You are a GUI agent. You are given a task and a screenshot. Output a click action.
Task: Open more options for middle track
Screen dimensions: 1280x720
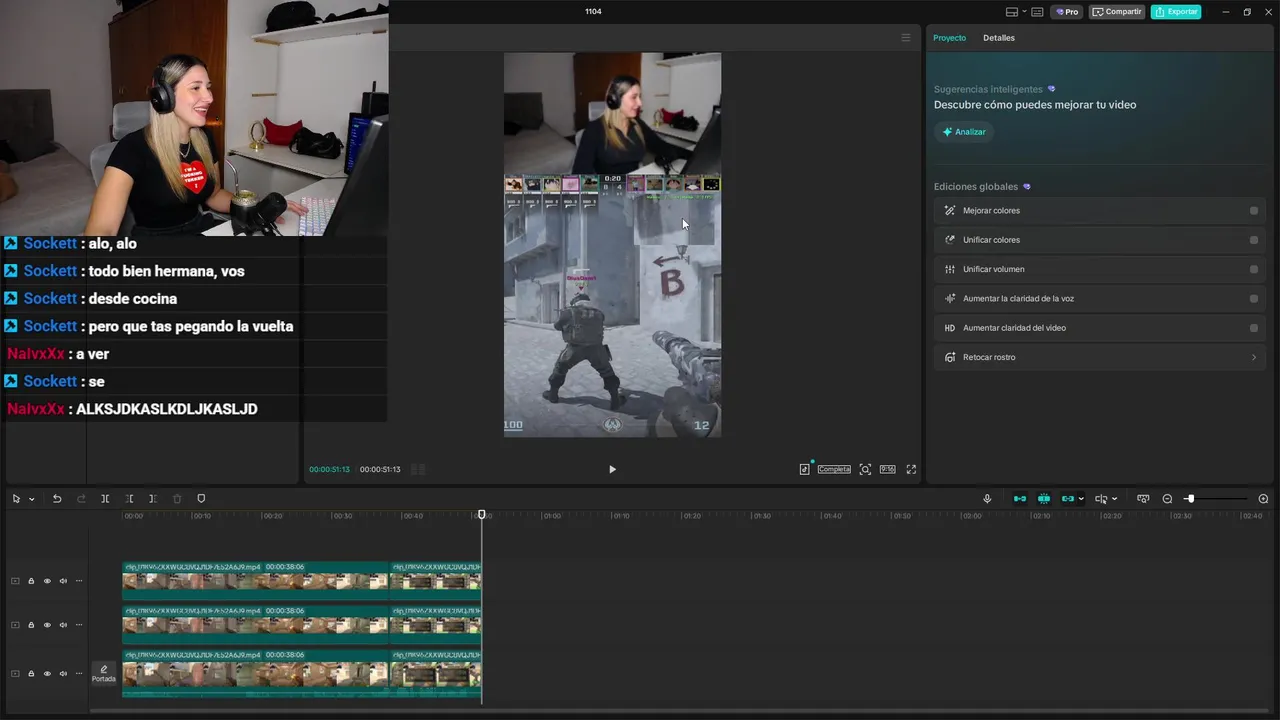[79, 625]
